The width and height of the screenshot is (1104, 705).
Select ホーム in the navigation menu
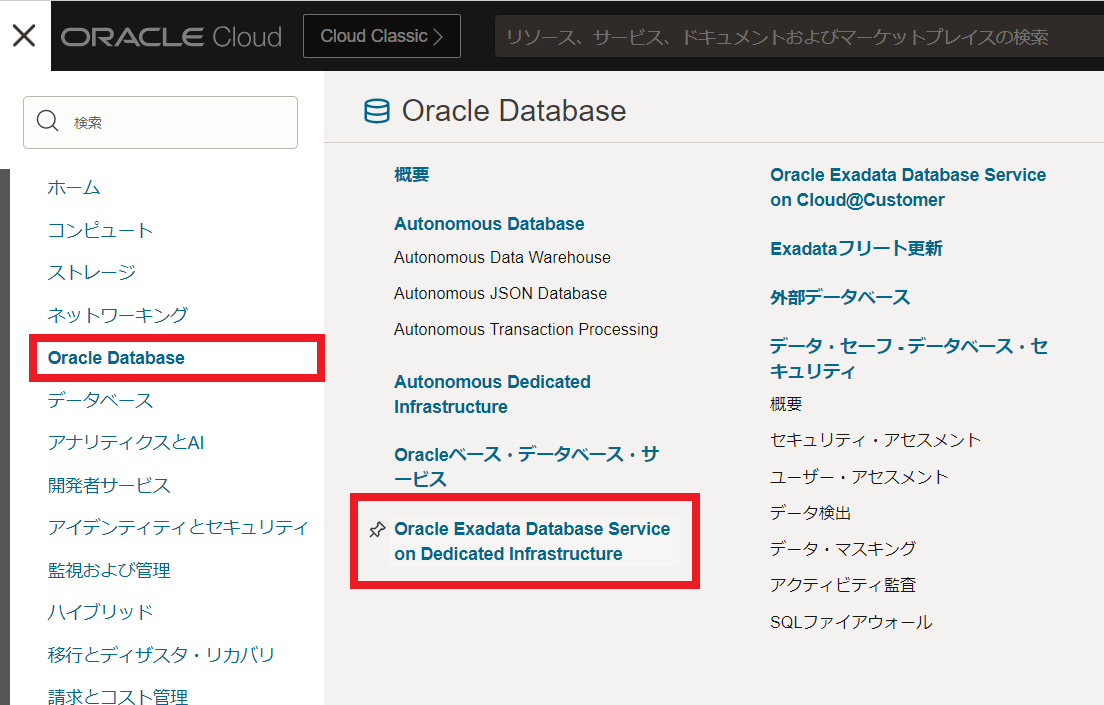74,188
